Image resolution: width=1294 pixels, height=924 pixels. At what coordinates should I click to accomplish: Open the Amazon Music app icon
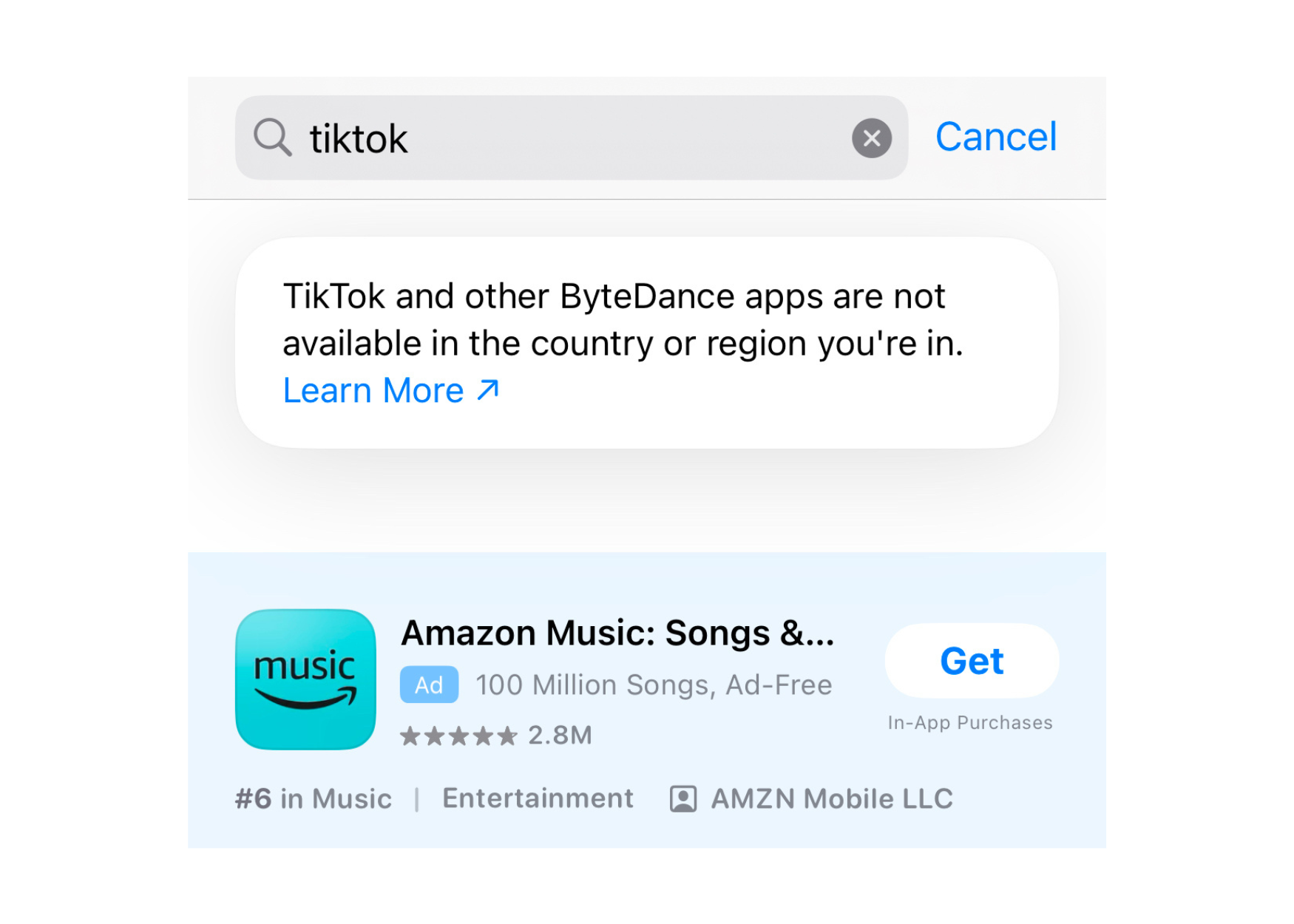point(305,679)
